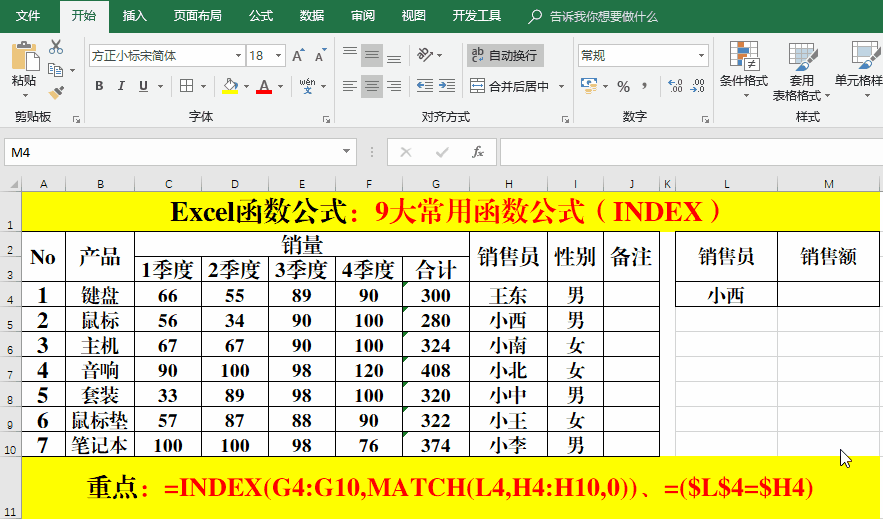Click Merge and Center (合并后居中)
The image size is (883, 519).
[510, 86]
